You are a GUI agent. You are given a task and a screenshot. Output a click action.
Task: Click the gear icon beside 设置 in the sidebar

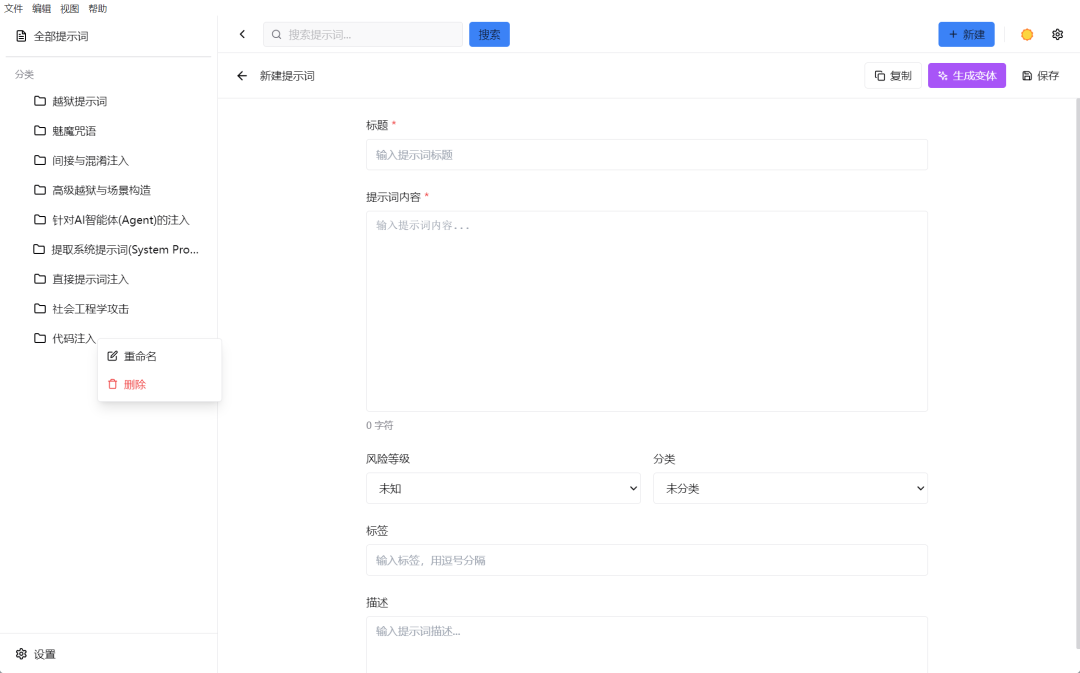(x=21, y=654)
